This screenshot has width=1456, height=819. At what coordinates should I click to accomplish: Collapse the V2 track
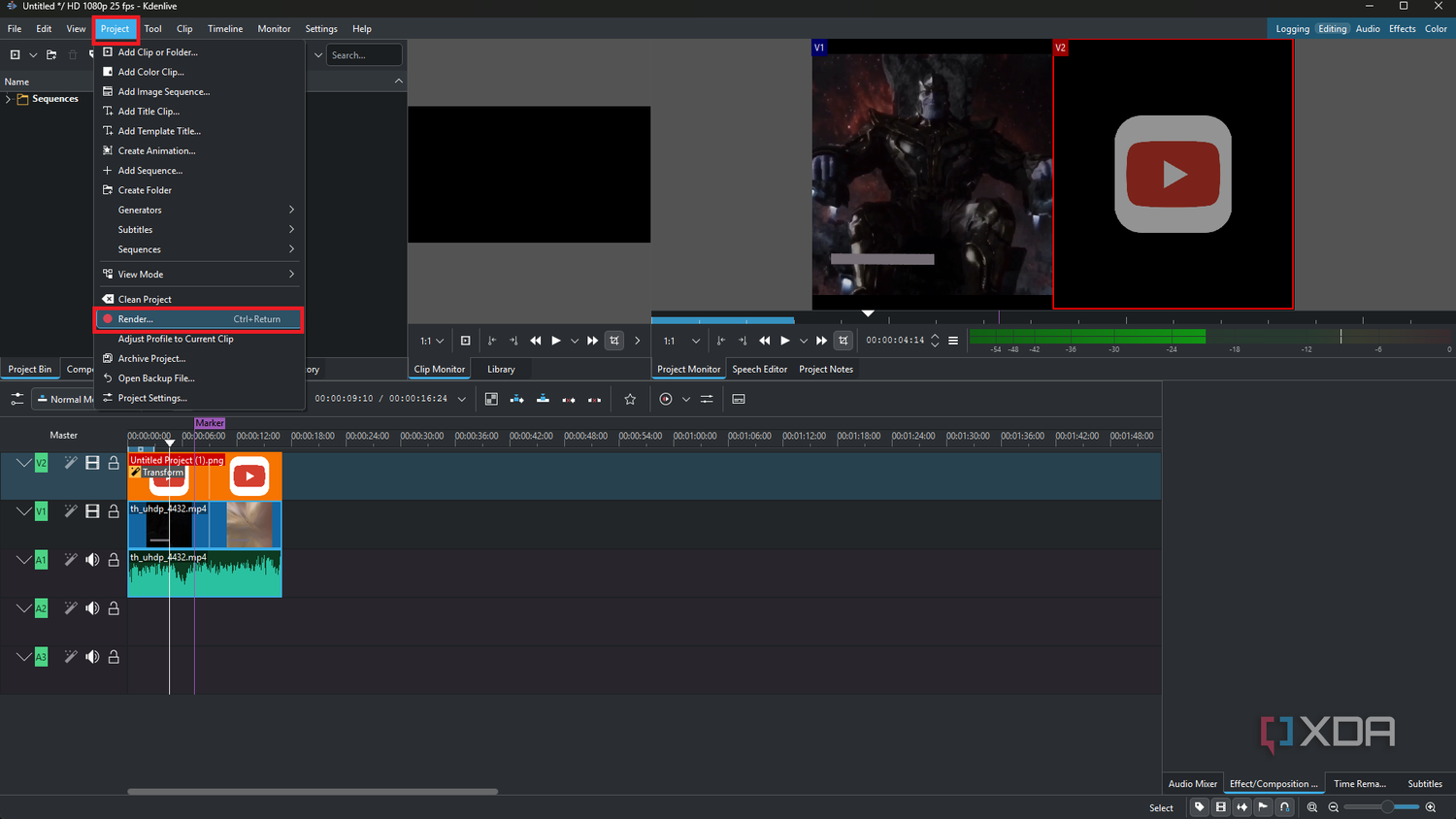coord(23,463)
